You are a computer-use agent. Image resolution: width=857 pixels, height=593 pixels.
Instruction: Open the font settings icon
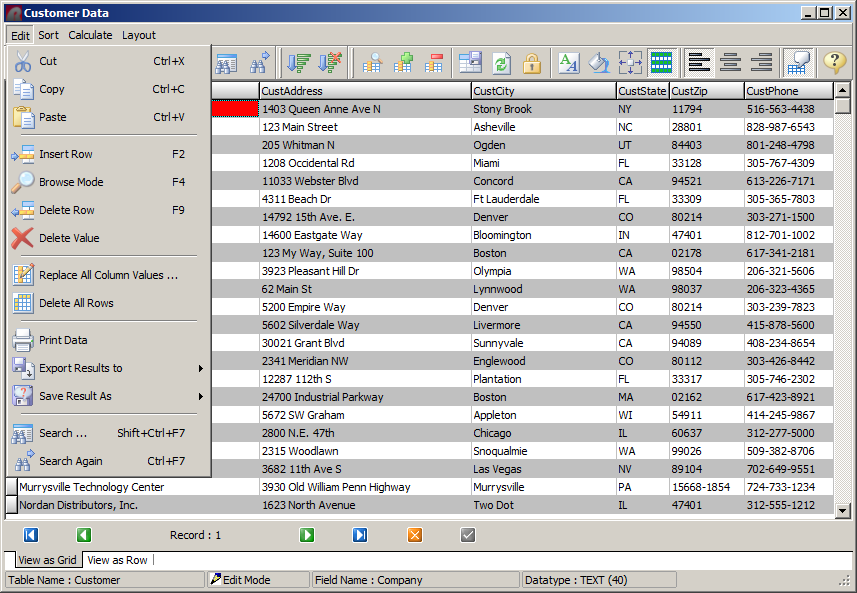[x=568, y=63]
